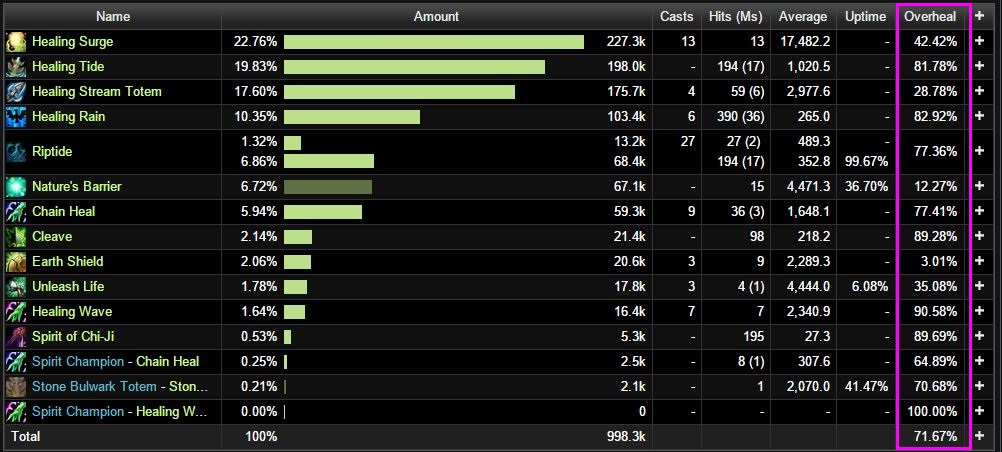
Task: Sort by the Overheal column header
Action: point(929,16)
